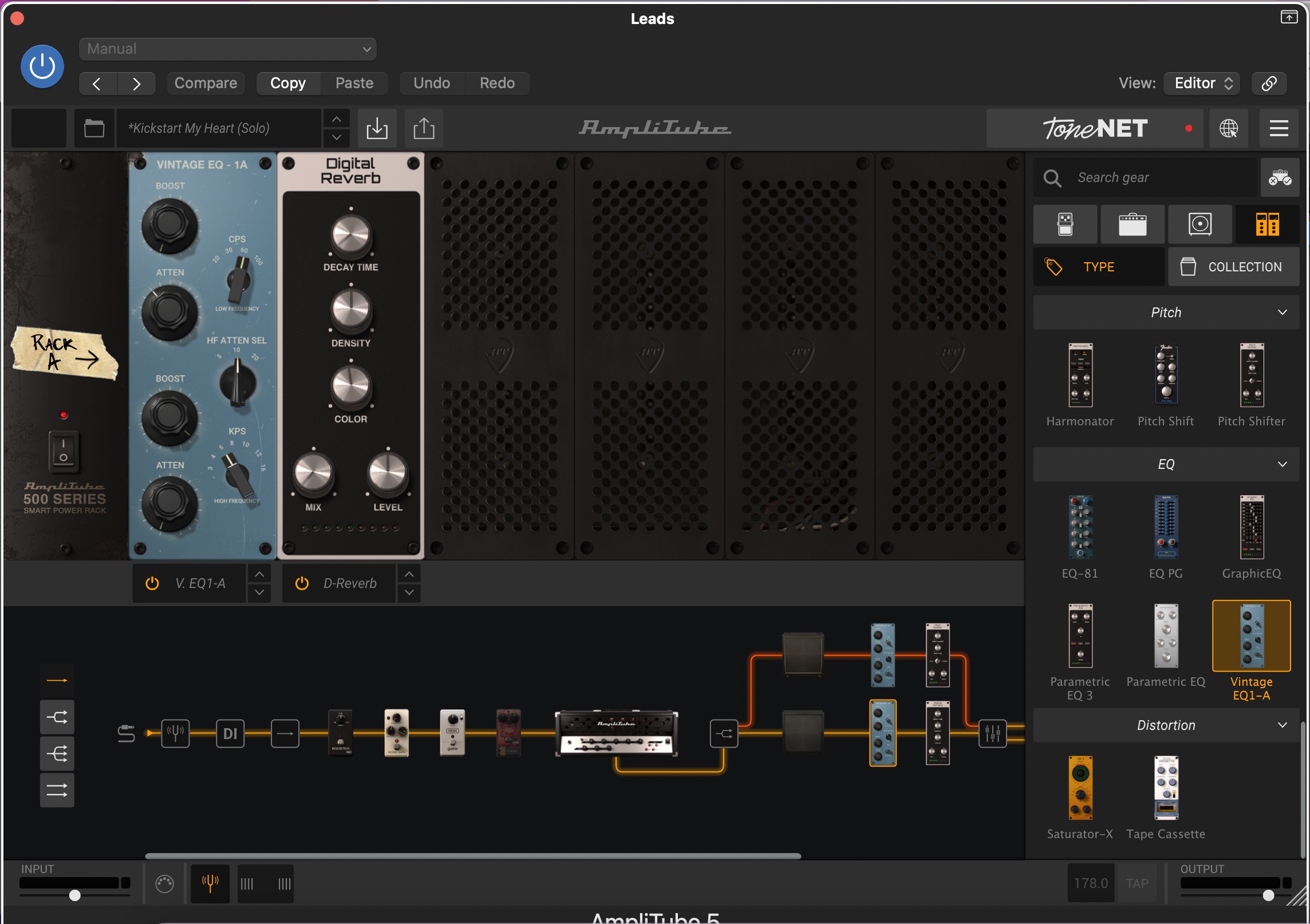Toggle the D-Reverb power button
This screenshot has width=1310, height=924.
[x=302, y=583]
